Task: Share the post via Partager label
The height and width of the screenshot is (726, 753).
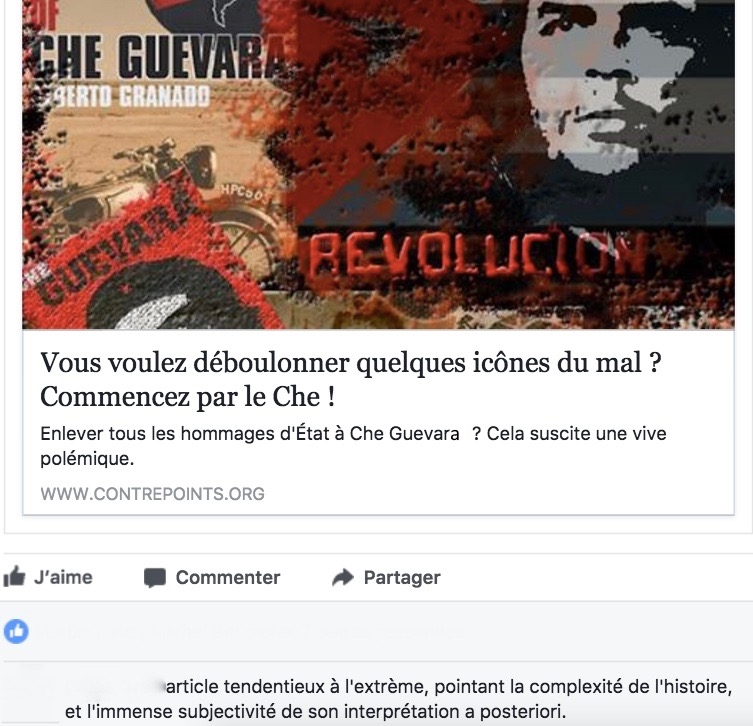Action: point(402,578)
